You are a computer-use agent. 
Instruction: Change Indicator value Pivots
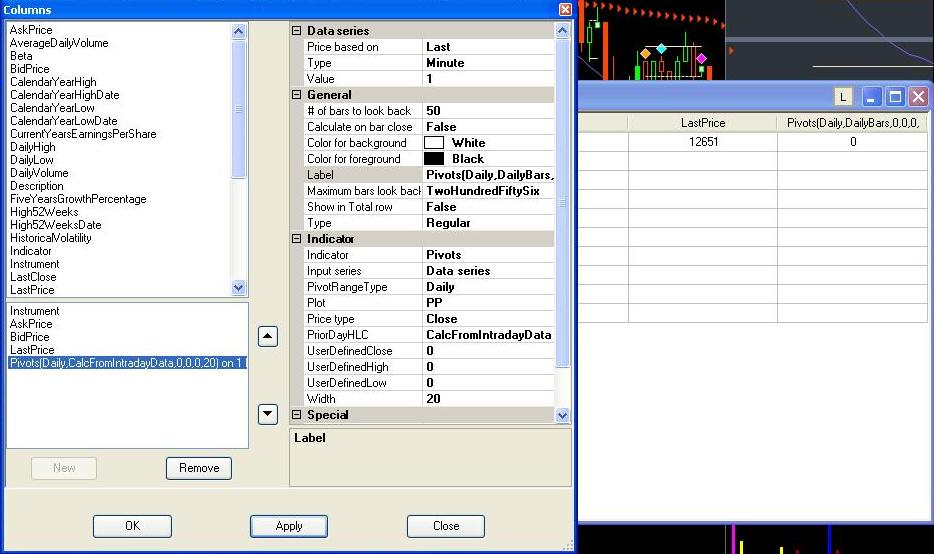tap(488, 255)
